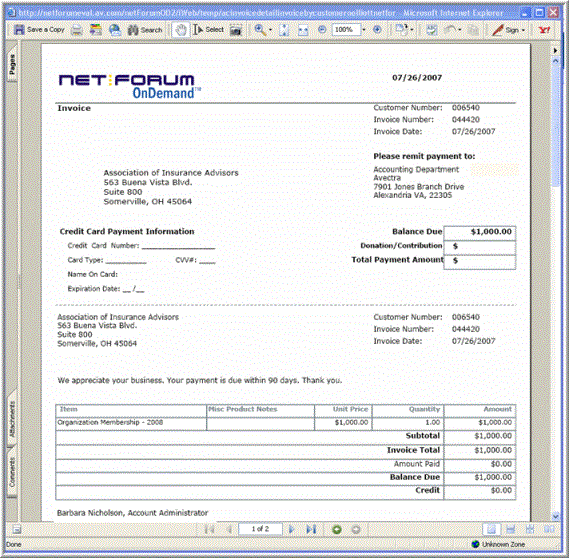569x558 pixels.
Task: Click the '1 of 2' page number field
Action: [260, 529]
